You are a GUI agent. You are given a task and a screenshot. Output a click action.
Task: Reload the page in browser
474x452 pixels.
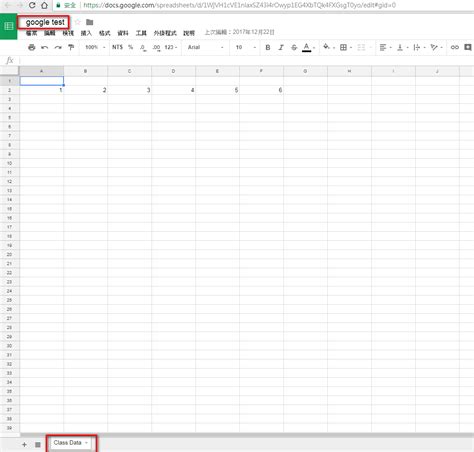tap(32, 5)
